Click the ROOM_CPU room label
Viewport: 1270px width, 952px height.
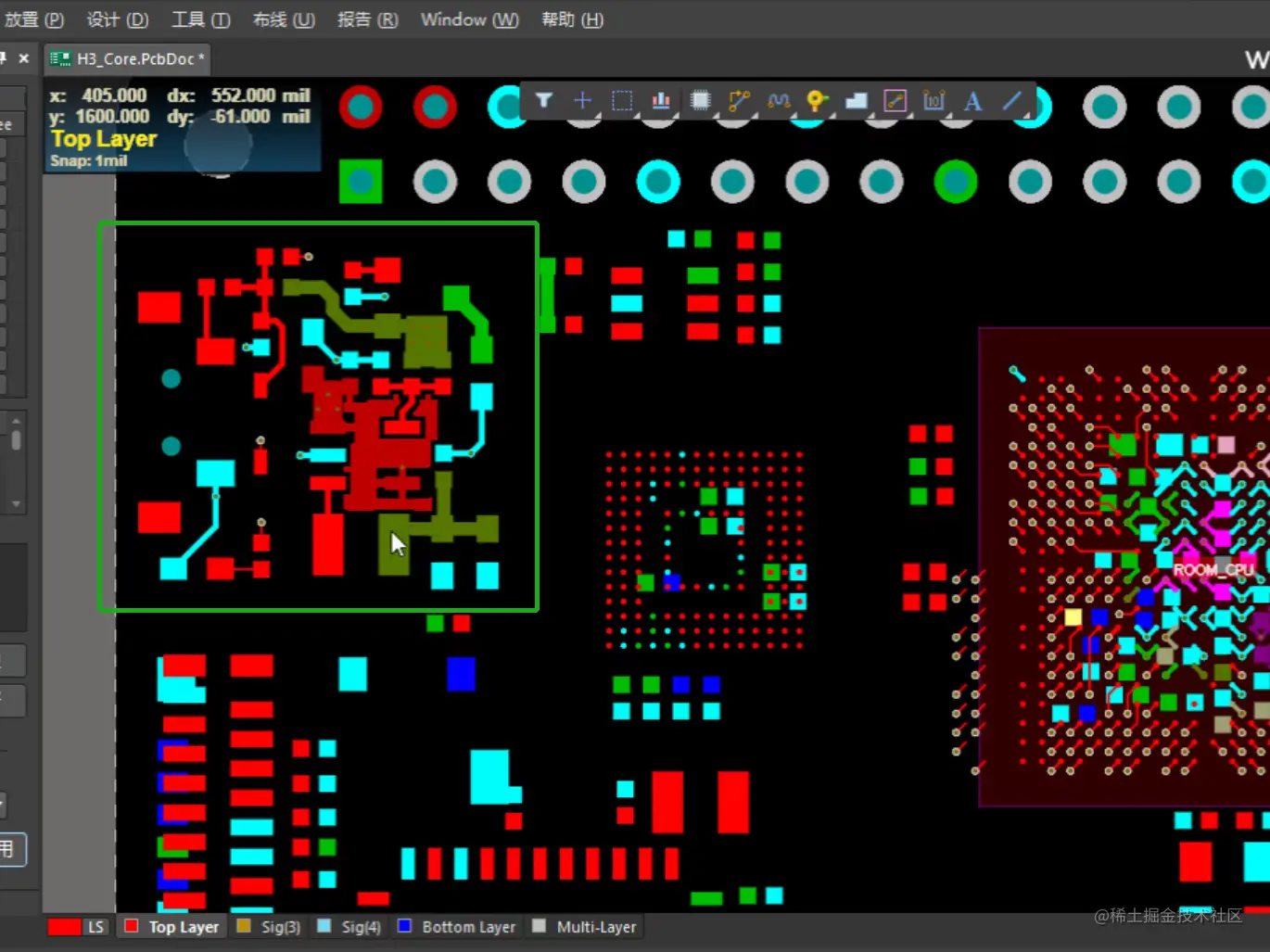(x=1213, y=570)
